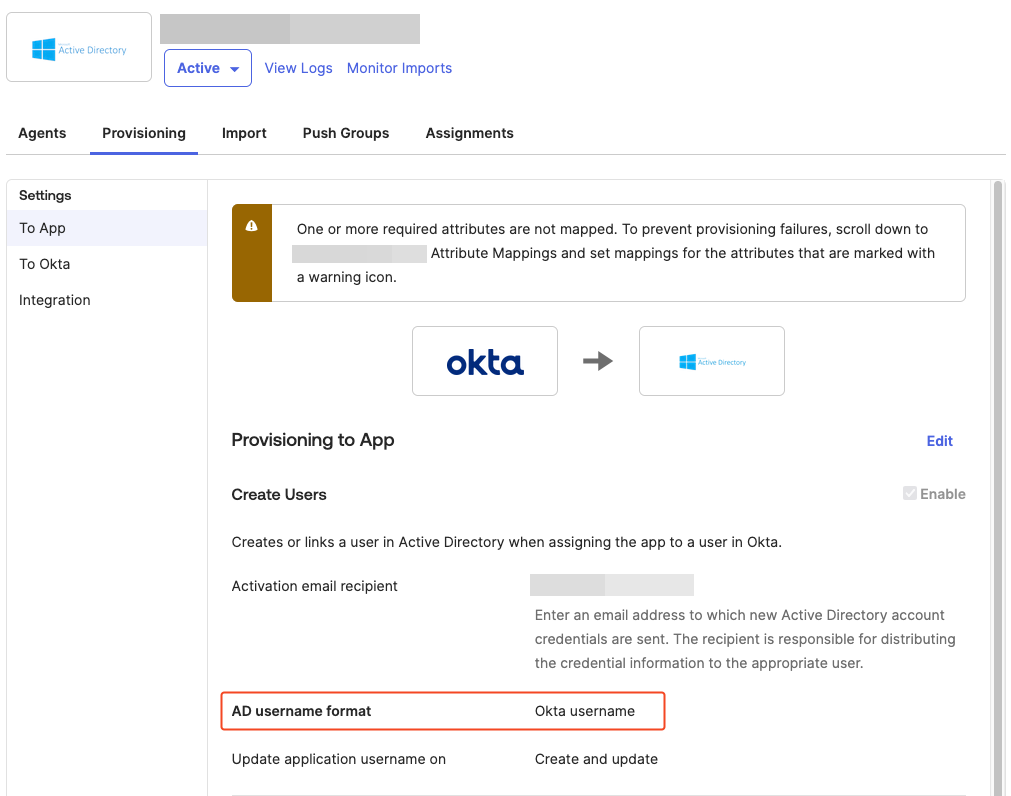Enable the Create Users checkbox
Image resolution: width=1011 pixels, height=796 pixels.
pos(910,493)
